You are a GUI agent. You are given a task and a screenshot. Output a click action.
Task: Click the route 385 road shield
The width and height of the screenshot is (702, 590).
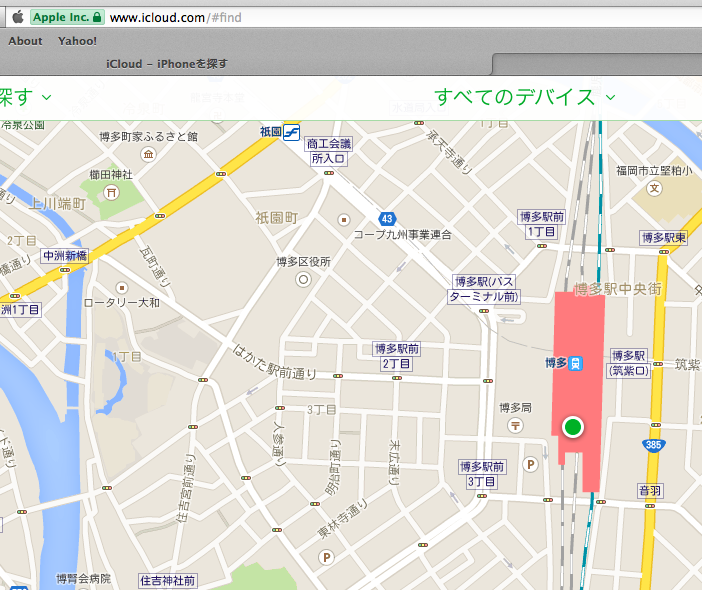[653, 445]
